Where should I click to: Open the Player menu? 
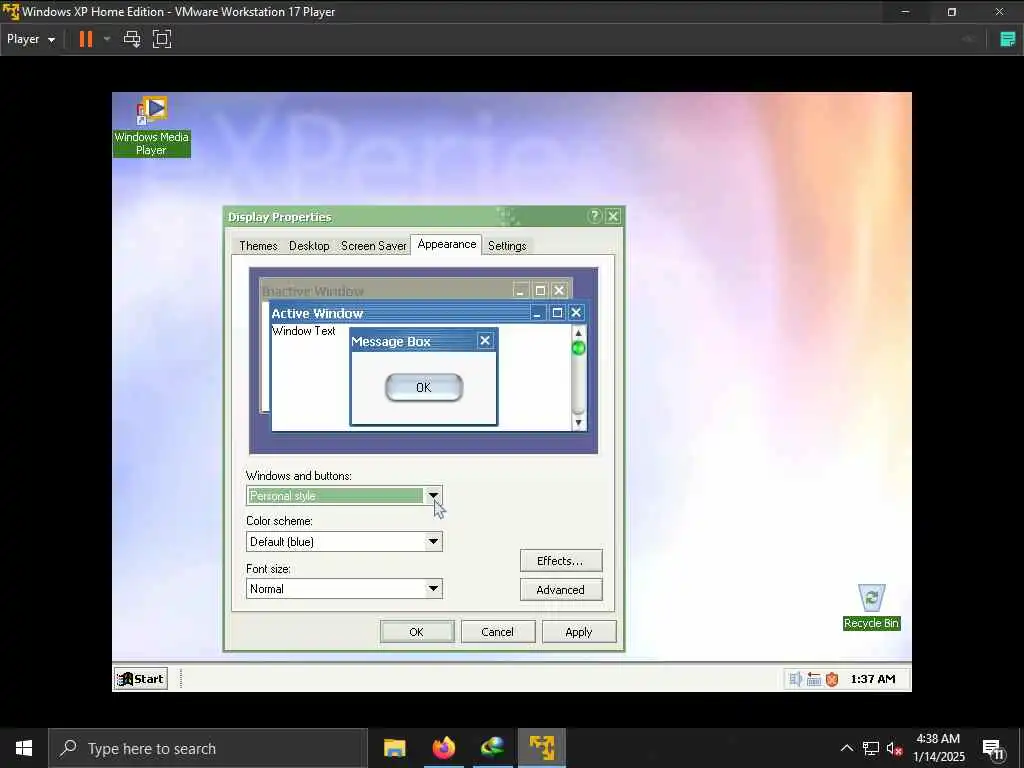[31, 39]
